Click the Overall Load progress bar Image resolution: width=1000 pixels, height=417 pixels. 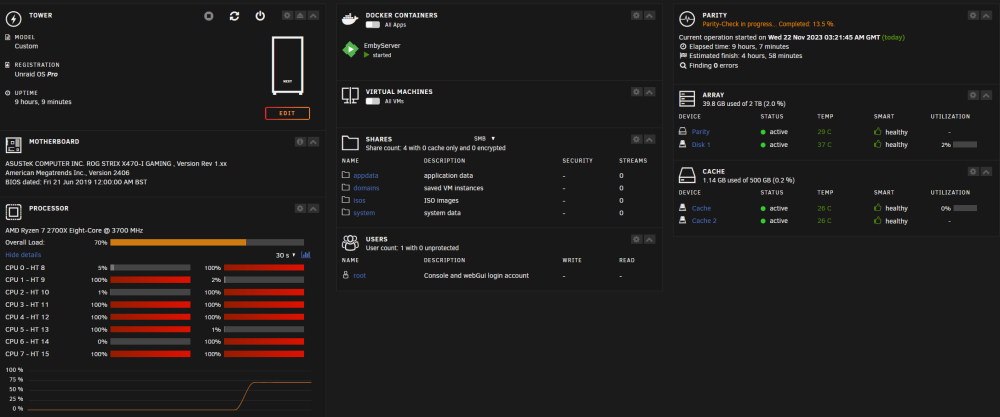(x=207, y=242)
